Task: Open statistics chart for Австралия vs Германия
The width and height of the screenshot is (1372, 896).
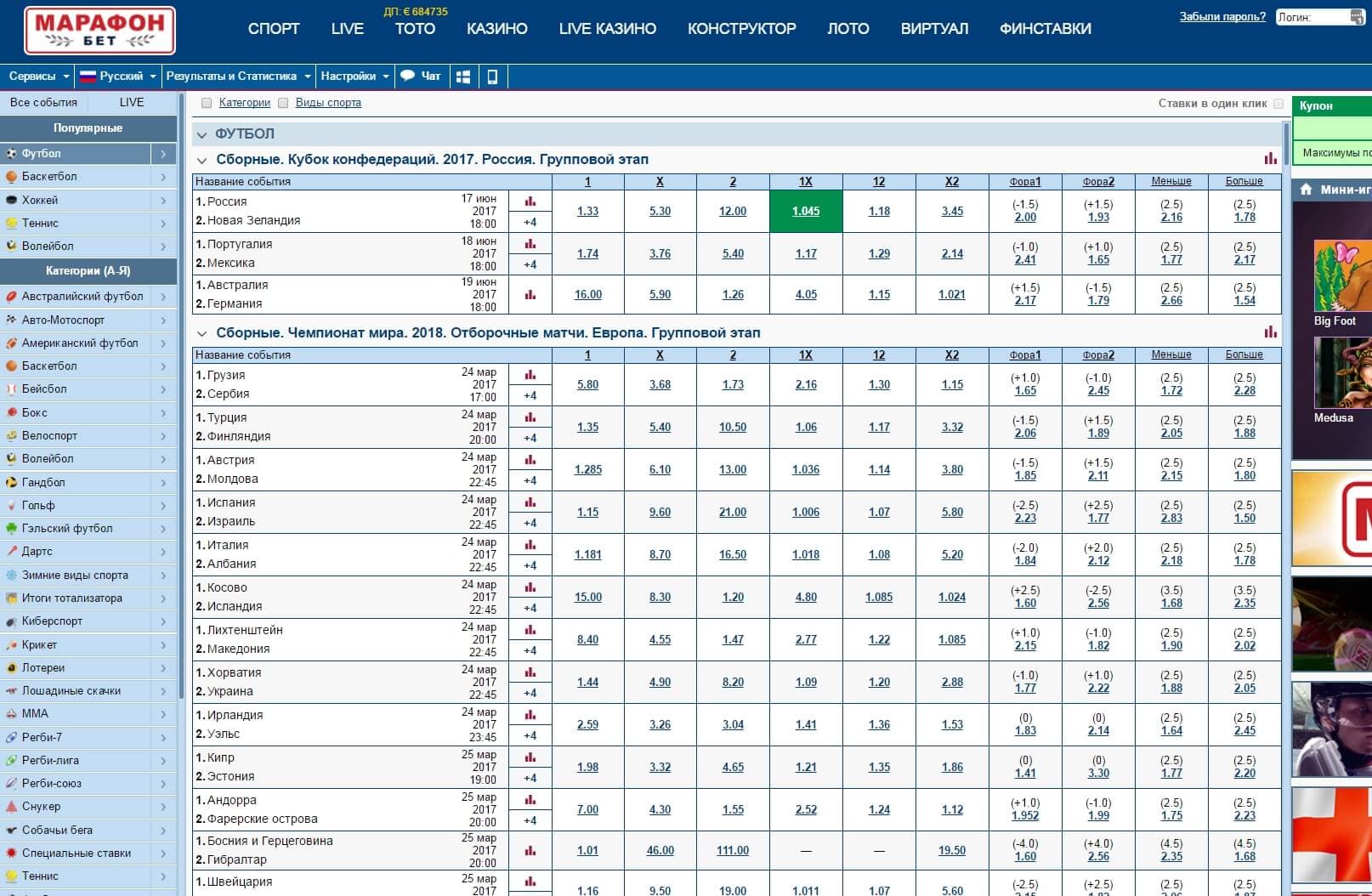Action: pyautogui.click(x=530, y=295)
